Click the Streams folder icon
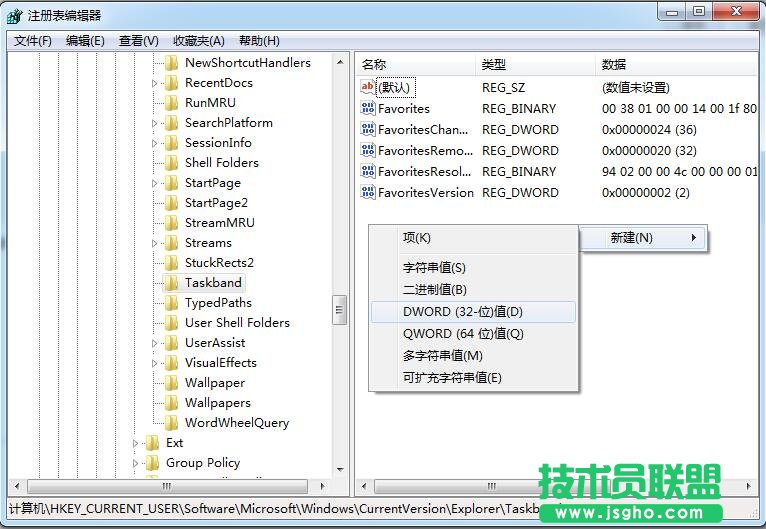The width and height of the screenshot is (766, 529). 171,243
